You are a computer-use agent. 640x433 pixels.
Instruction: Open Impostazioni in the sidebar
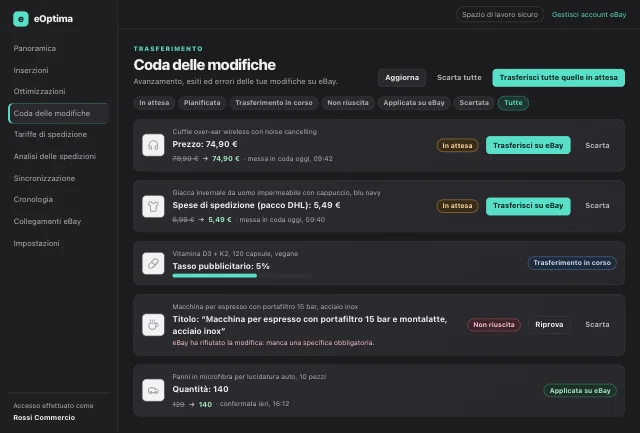coord(36,244)
